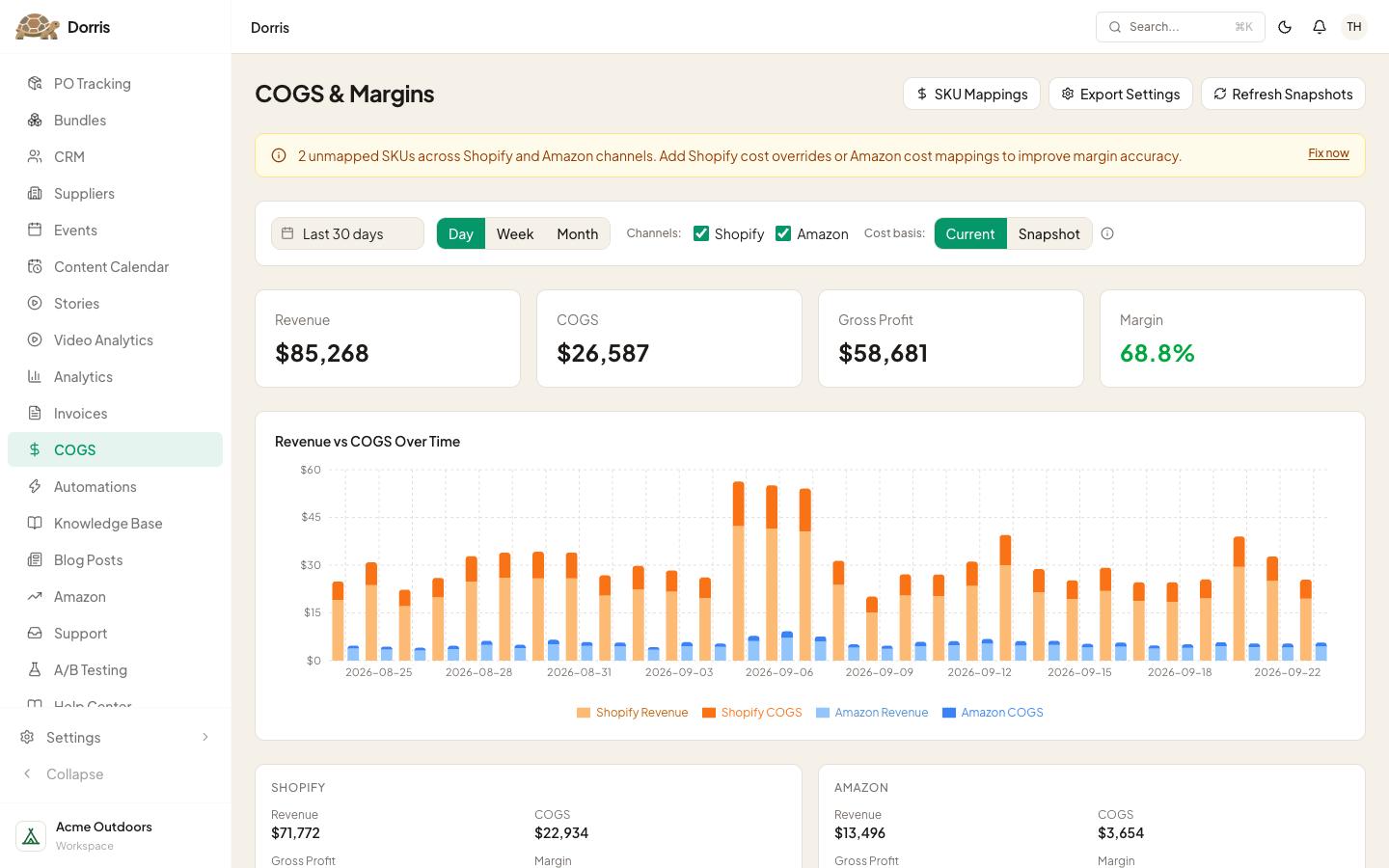Click the Dorris turtle logo
1389x868 pixels.
point(38,27)
